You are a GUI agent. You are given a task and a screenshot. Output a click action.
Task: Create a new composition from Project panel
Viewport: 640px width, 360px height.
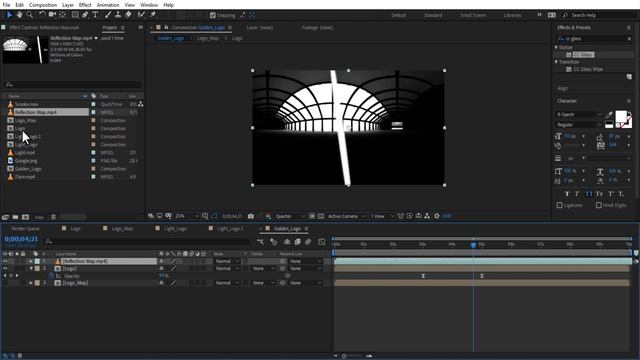25,217
